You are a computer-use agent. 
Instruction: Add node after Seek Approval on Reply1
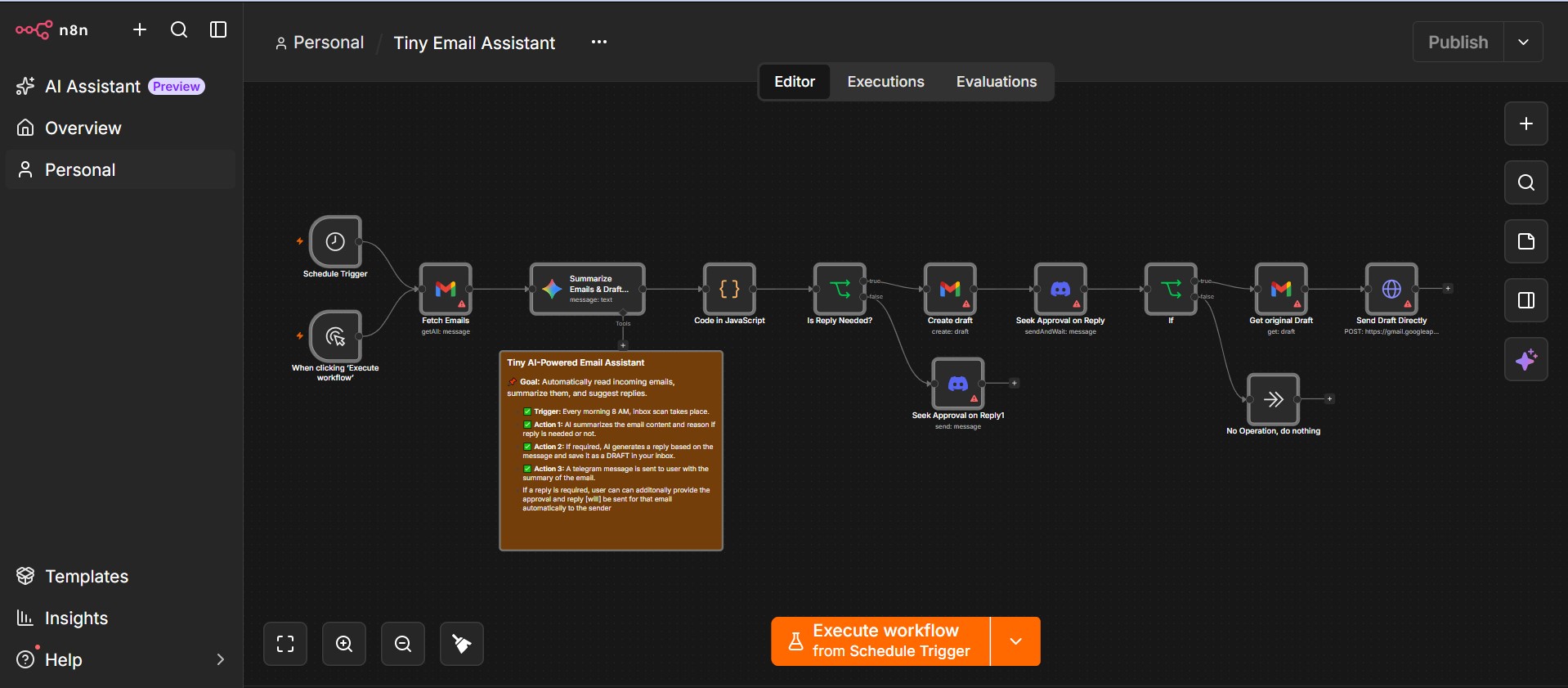click(1014, 383)
